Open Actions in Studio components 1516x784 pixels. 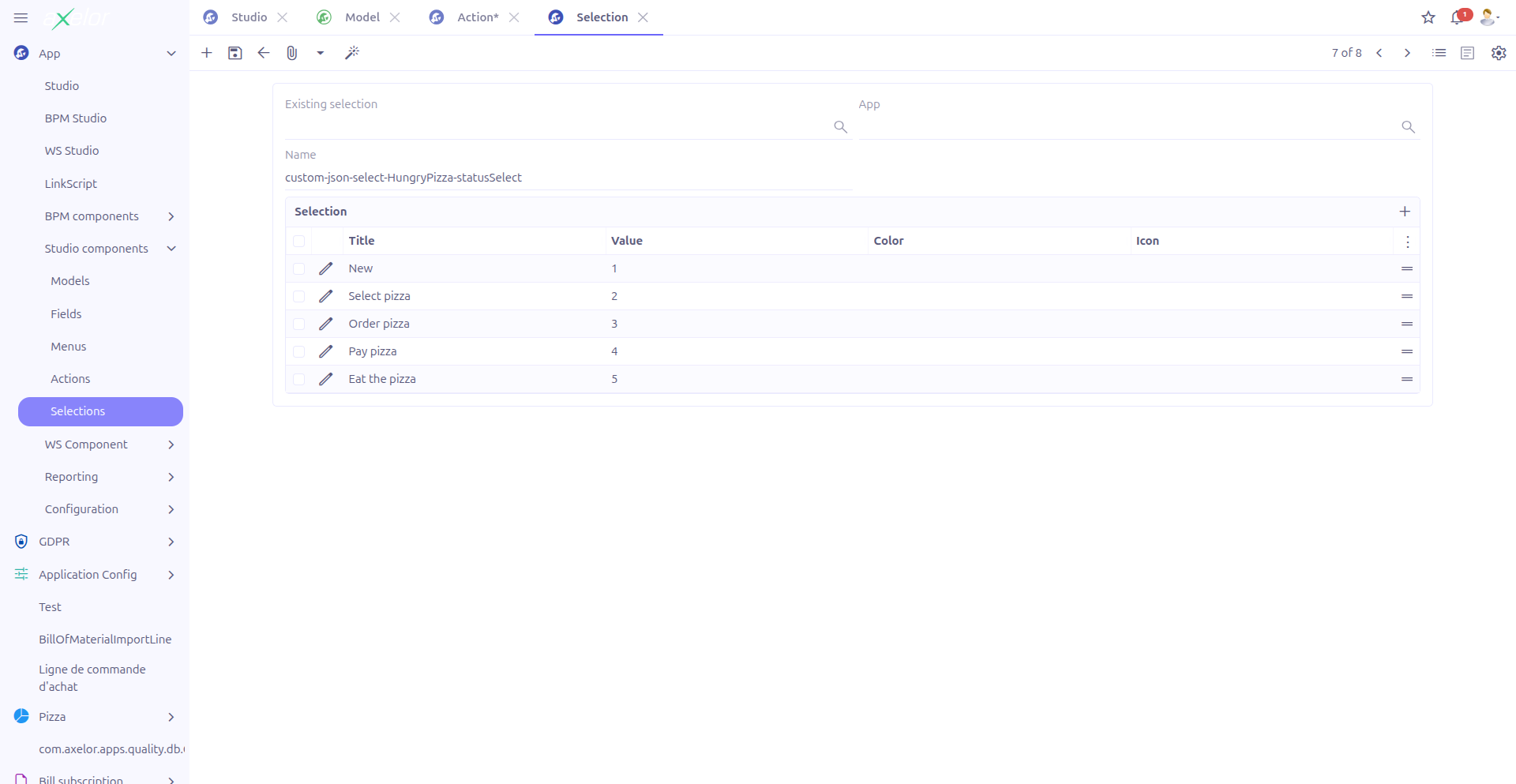click(70, 379)
